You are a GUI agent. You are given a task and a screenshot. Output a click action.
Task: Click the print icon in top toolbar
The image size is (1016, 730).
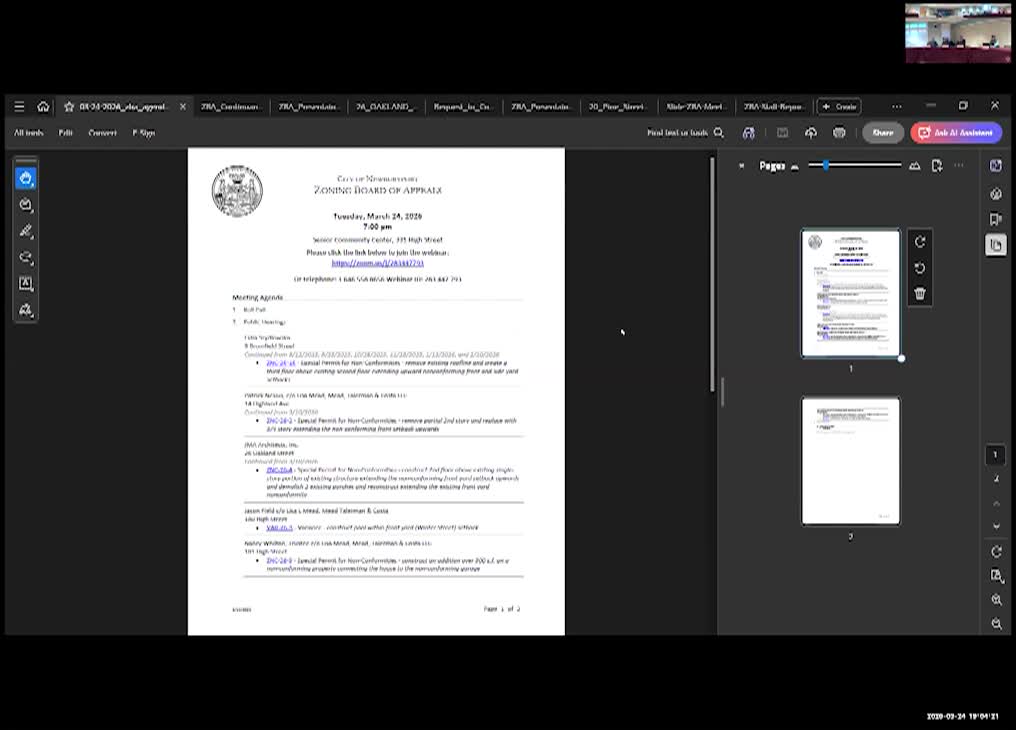839,133
